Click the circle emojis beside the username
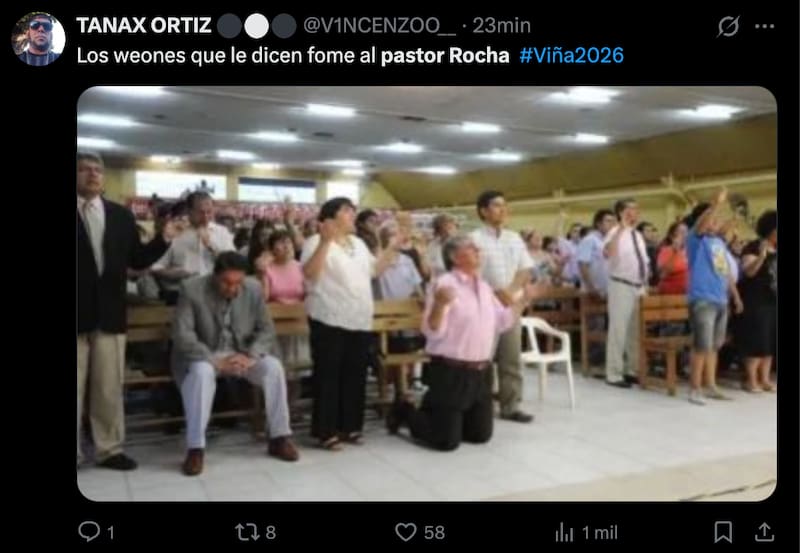This screenshot has height=553, width=800. (x=257, y=26)
